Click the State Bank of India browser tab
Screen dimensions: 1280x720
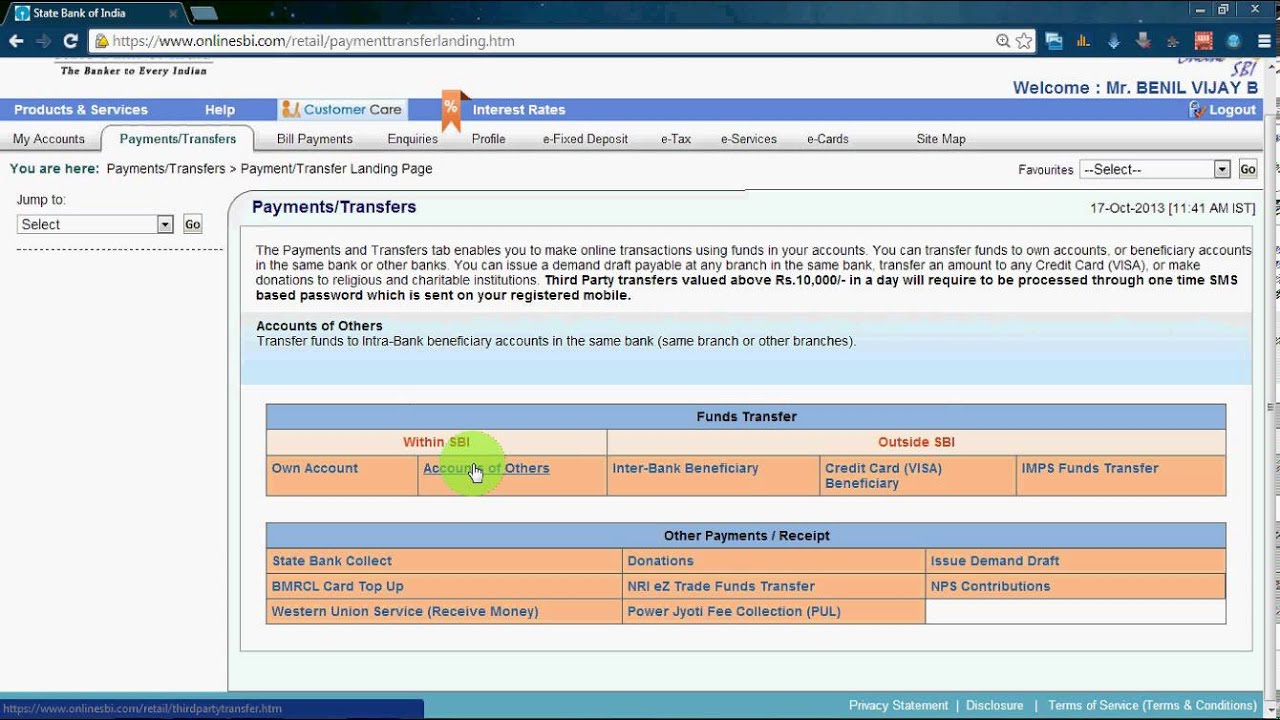[x=95, y=13]
